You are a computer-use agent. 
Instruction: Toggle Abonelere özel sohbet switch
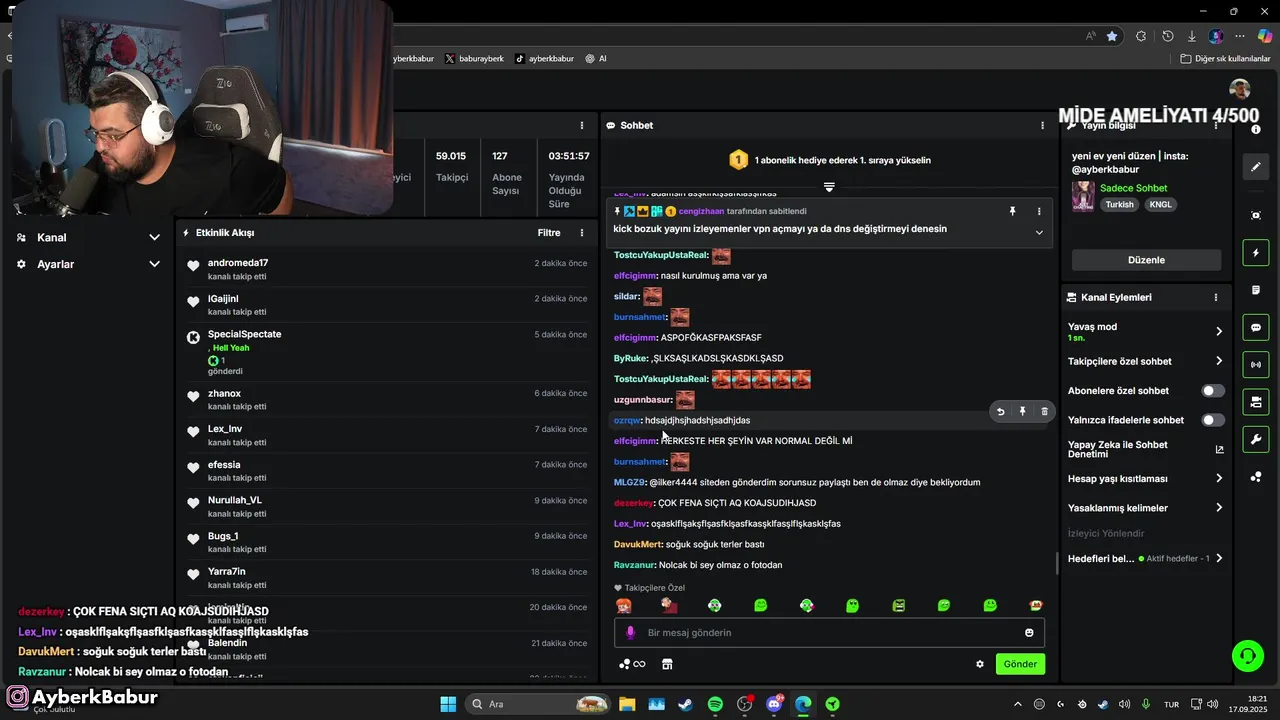[x=1212, y=391]
